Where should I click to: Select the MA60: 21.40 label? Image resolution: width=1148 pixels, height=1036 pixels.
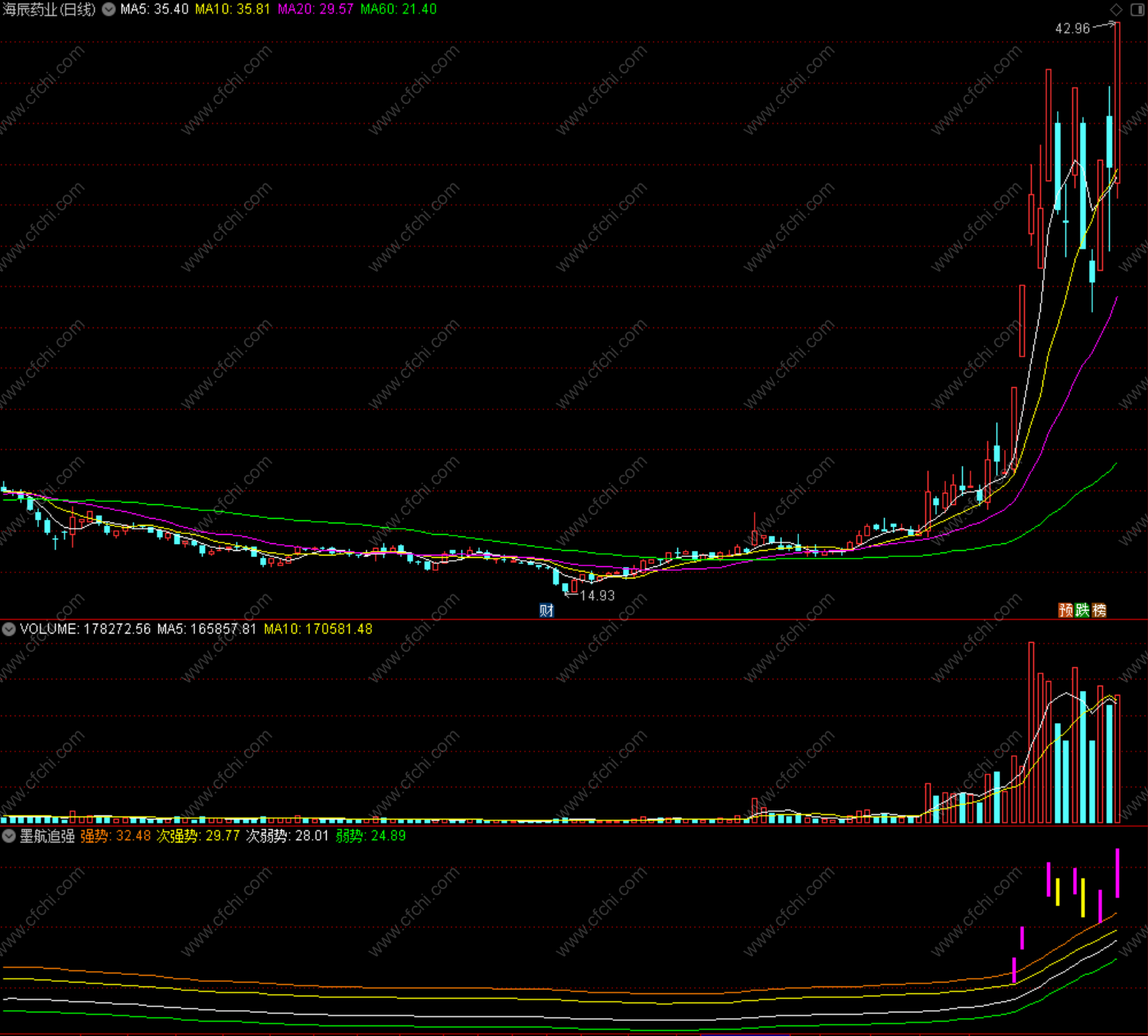point(399,9)
